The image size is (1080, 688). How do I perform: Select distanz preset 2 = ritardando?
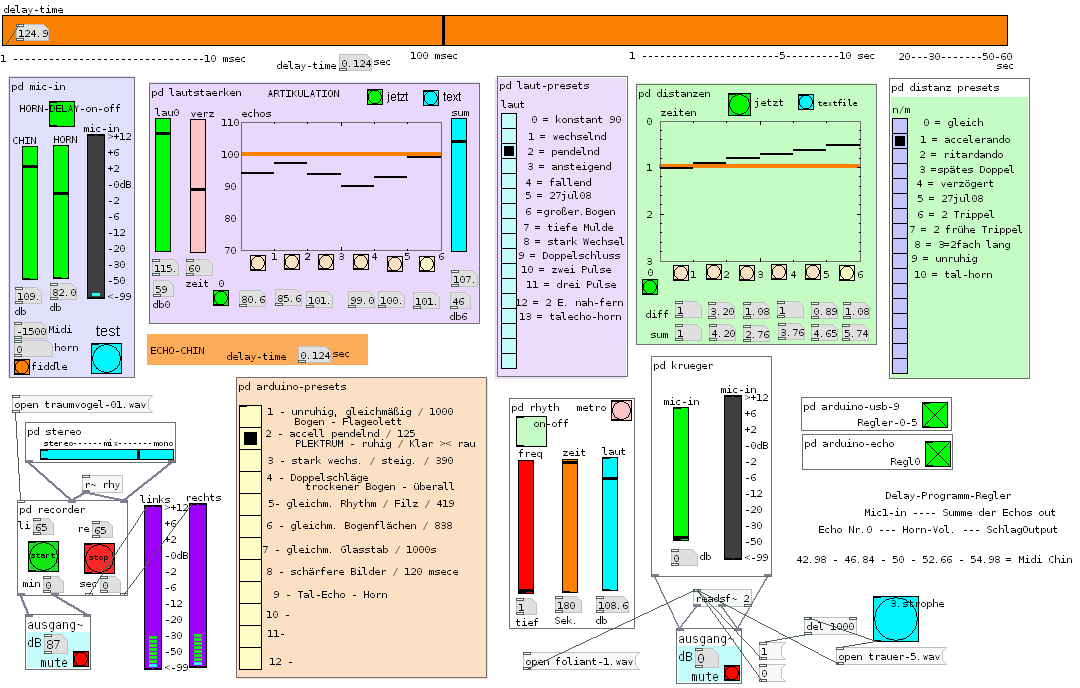click(900, 155)
